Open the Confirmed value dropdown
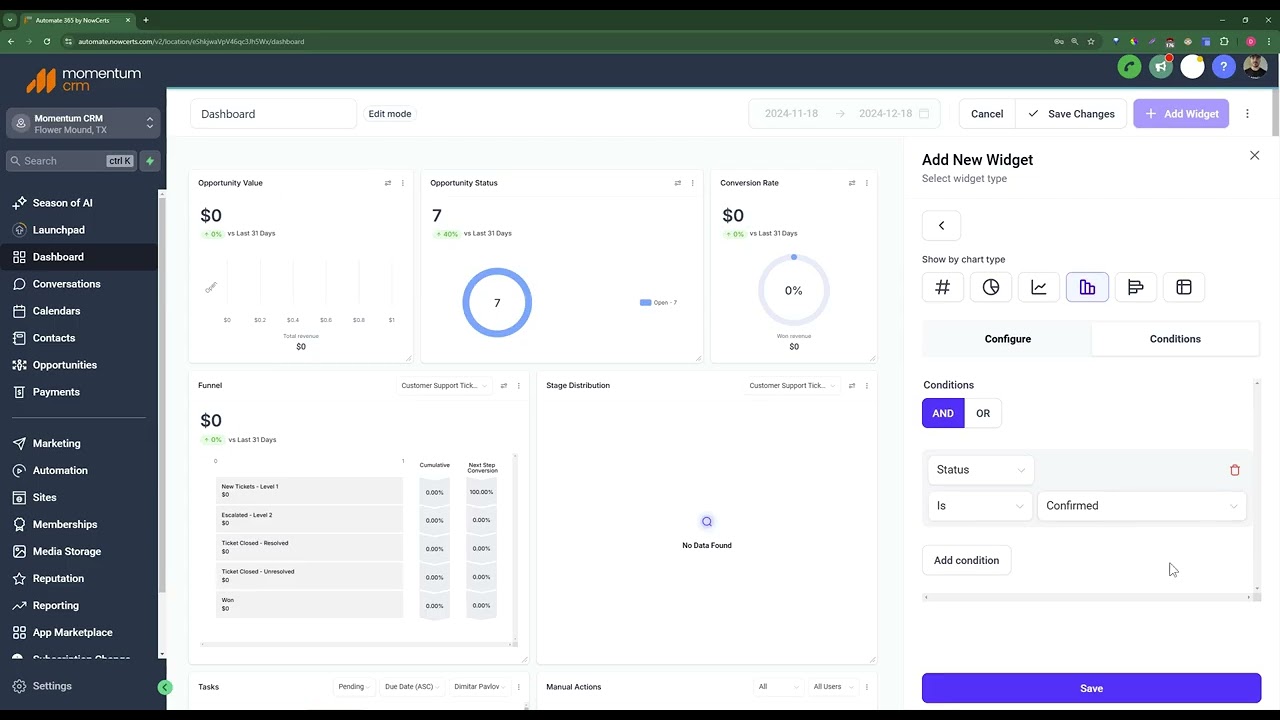This screenshot has height=720, width=1280. (1142, 506)
